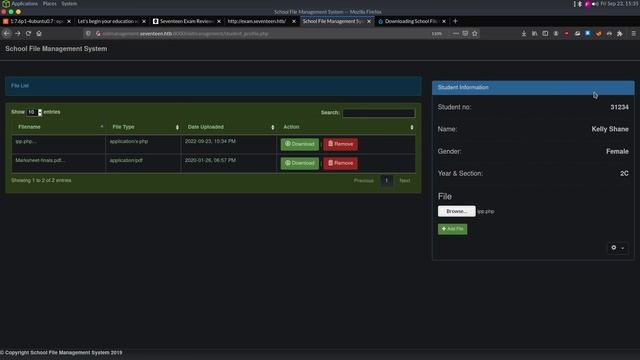Open the Firefox account icon
The image size is (640, 360).
coord(556,33)
